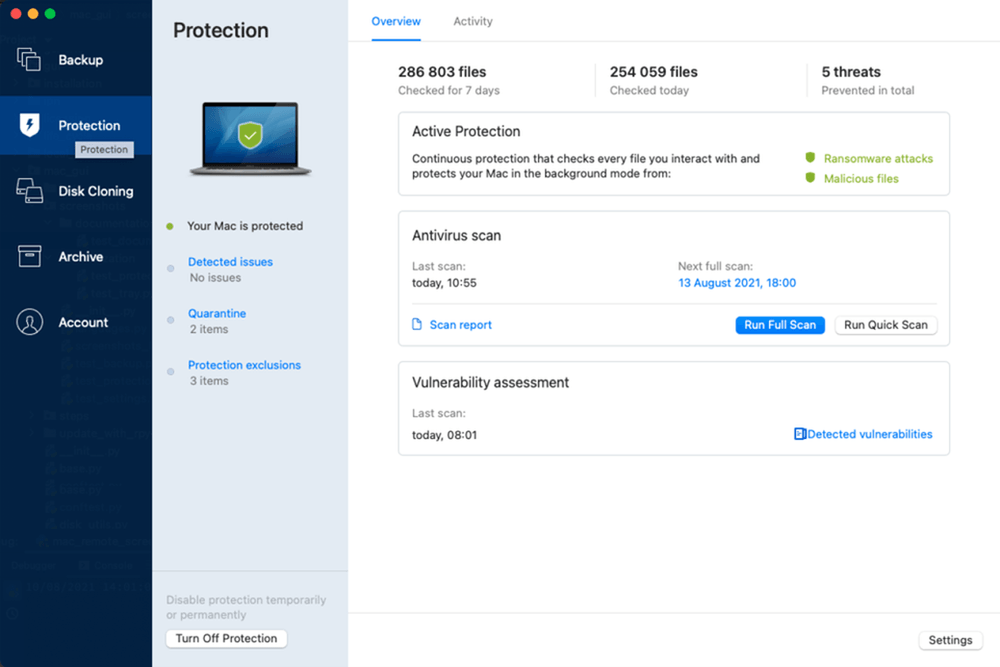Open Disk Cloning icon in sidebar

pos(29,191)
